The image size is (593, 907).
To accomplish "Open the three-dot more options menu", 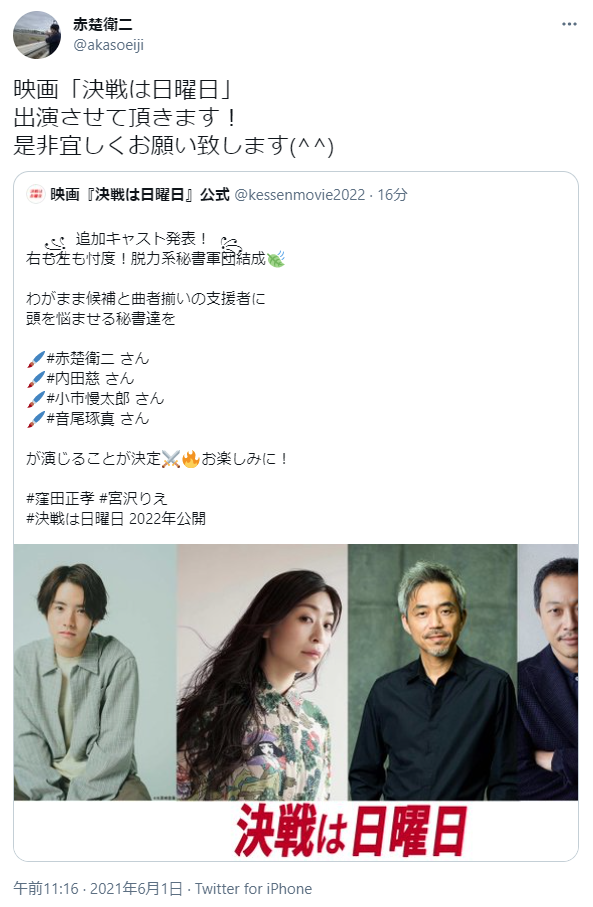I will pyautogui.click(x=569, y=24).
